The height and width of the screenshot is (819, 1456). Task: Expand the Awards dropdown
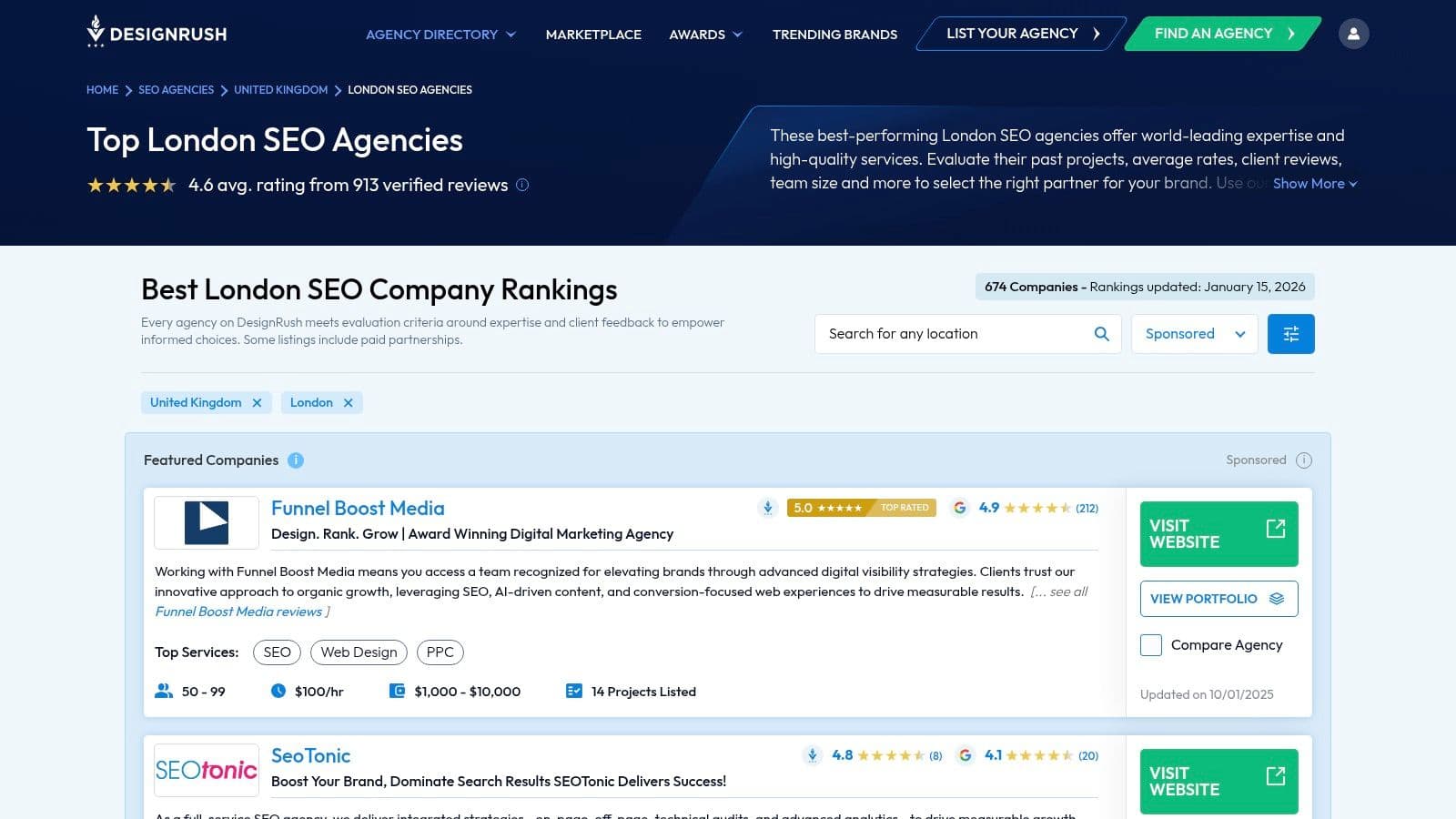(x=705, y=34)
